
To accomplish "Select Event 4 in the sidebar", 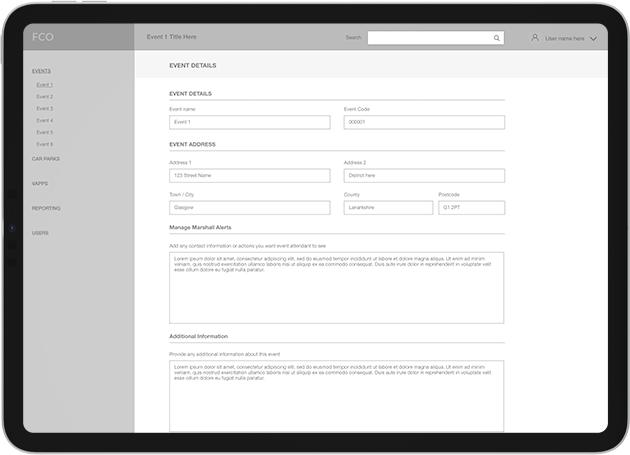I will point(45,120).
